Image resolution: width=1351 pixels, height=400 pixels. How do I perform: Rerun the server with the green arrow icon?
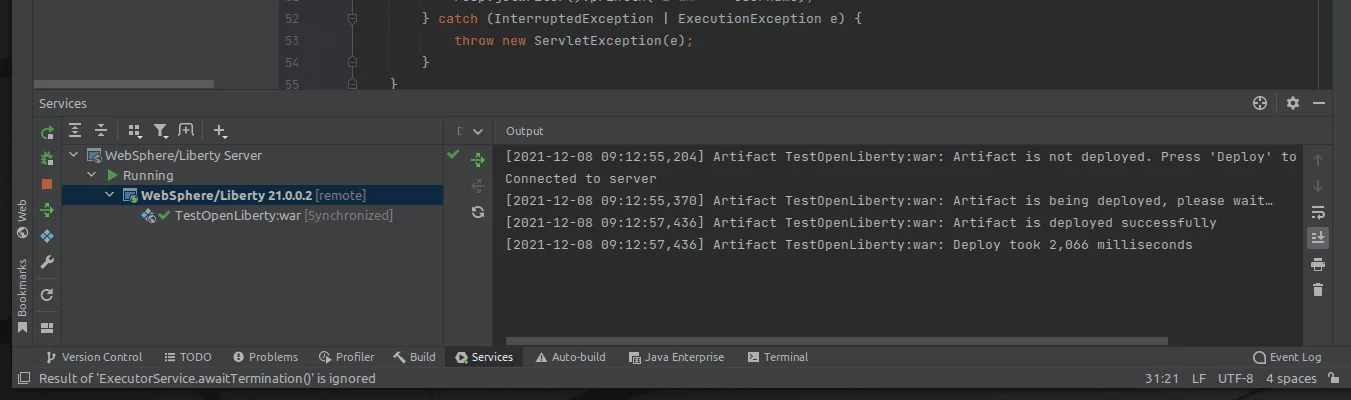point(47,132)
